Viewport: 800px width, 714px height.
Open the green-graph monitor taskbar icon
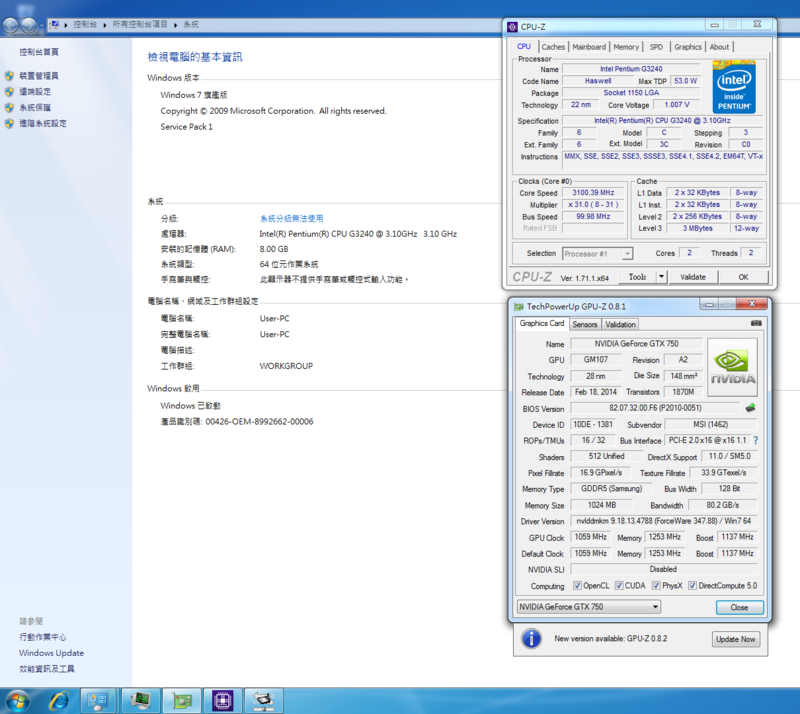click(x=140, y=701)
